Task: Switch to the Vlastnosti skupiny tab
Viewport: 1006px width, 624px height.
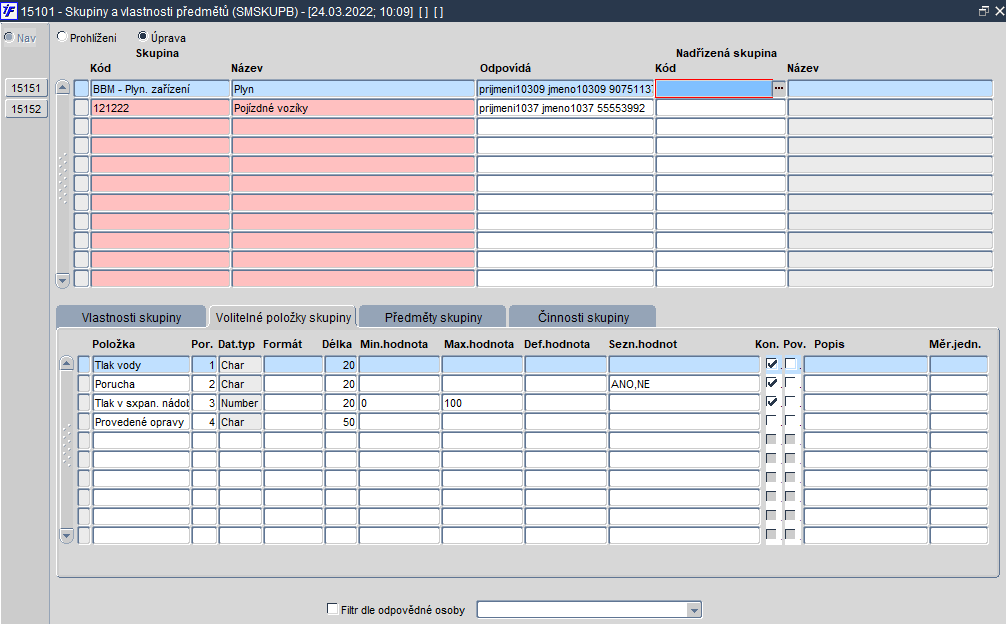Action: tap(132, 317)
